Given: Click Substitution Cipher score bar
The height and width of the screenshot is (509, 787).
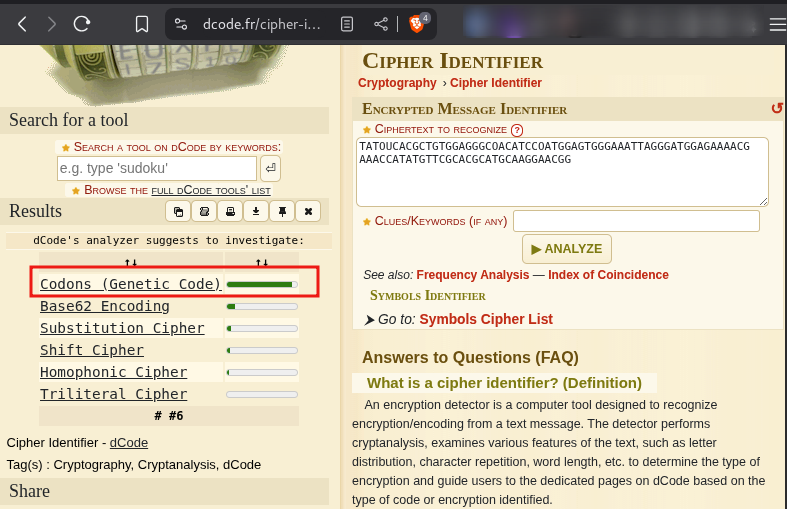Looking at the screenshot, I should point(262,329).
